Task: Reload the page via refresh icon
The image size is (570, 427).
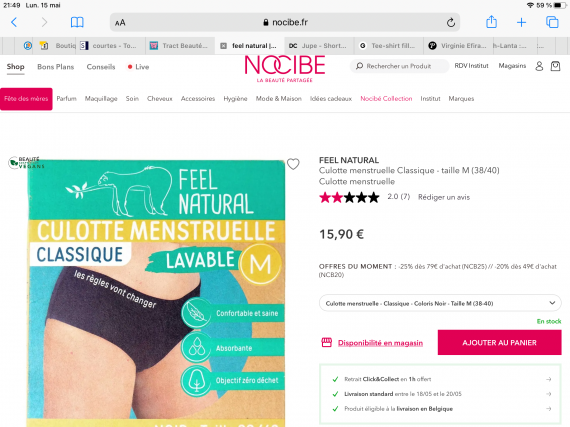Action: pyautogui.click(x=451, y=23)
